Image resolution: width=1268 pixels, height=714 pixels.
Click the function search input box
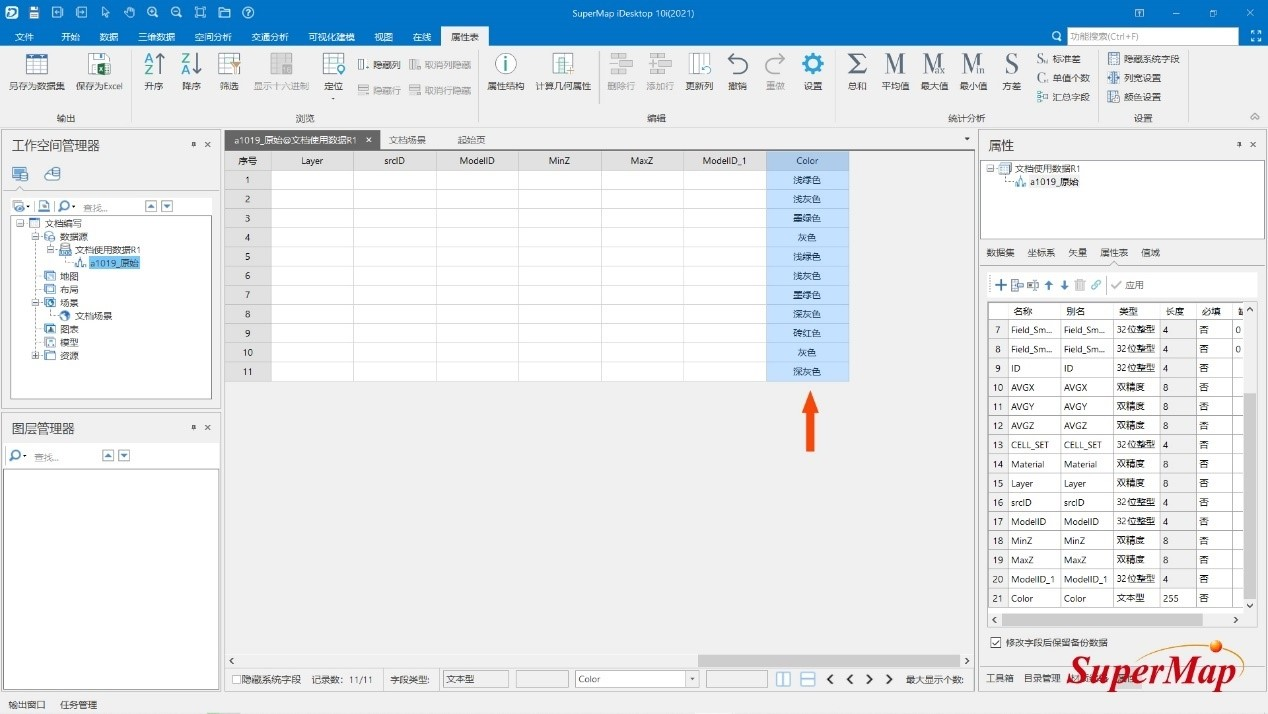(1152, 37)
